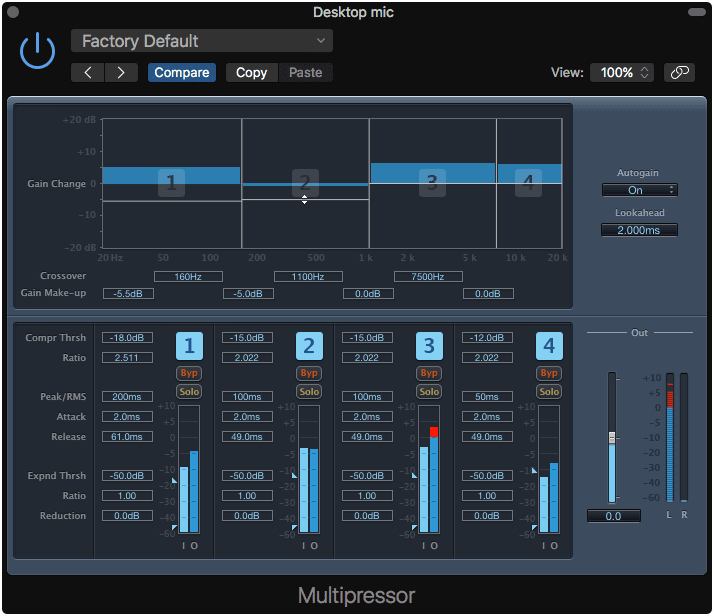
Task: Select band 1 handle in graph
Action: pyautogui.click(x=171, y=183)
